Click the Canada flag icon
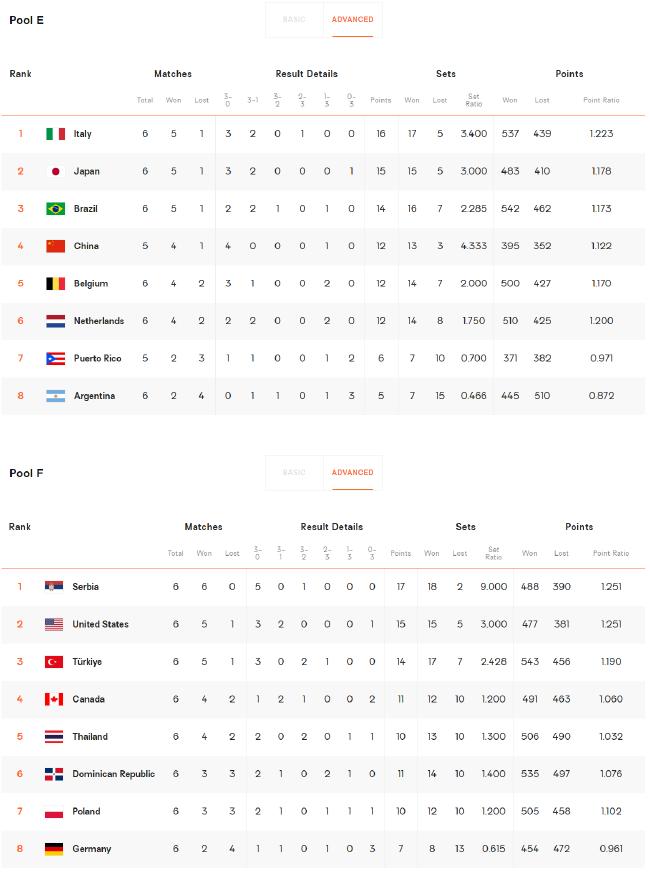This screenshot has width=650, height=874. click(x=54, y=699)
